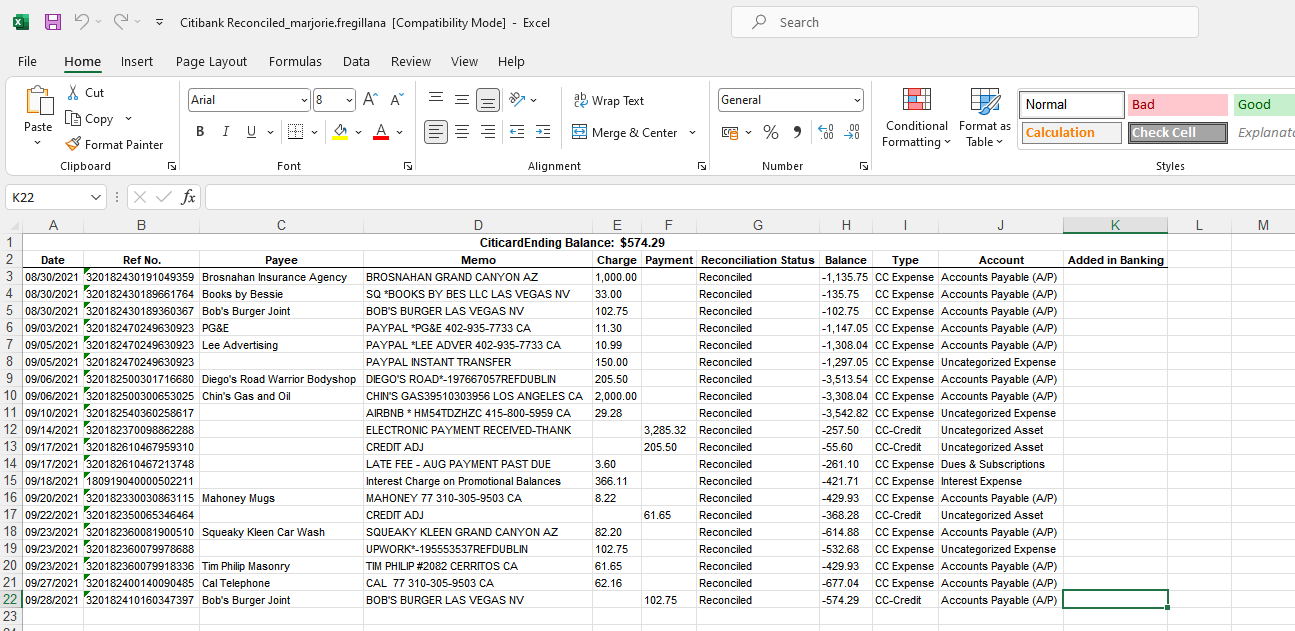Screen dimensions: 1295x631
Task: Expand the Merge & Center options arrow
Action: coord(692,132)
